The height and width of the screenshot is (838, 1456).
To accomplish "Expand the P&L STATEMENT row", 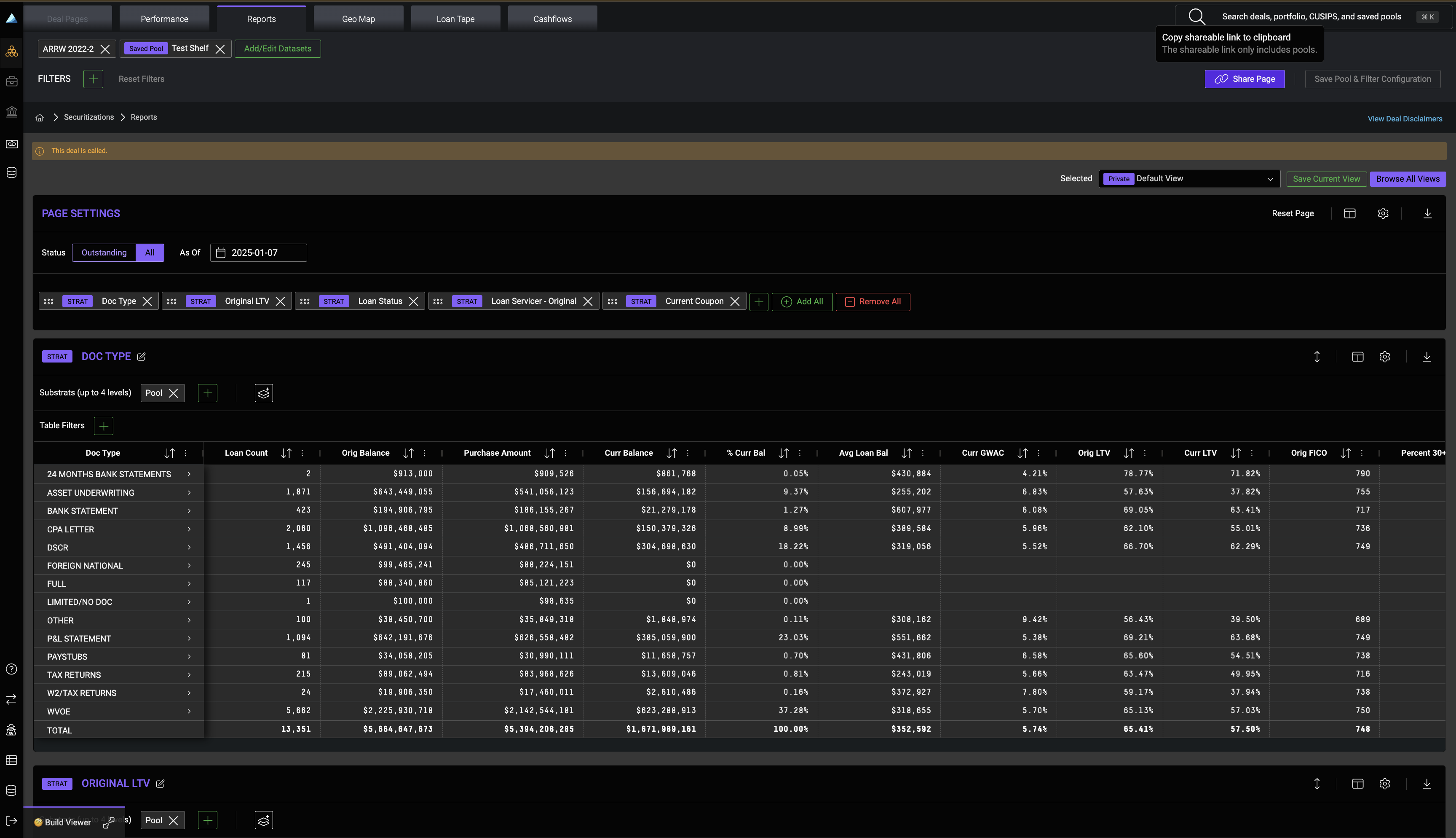I will click(189, 638).
